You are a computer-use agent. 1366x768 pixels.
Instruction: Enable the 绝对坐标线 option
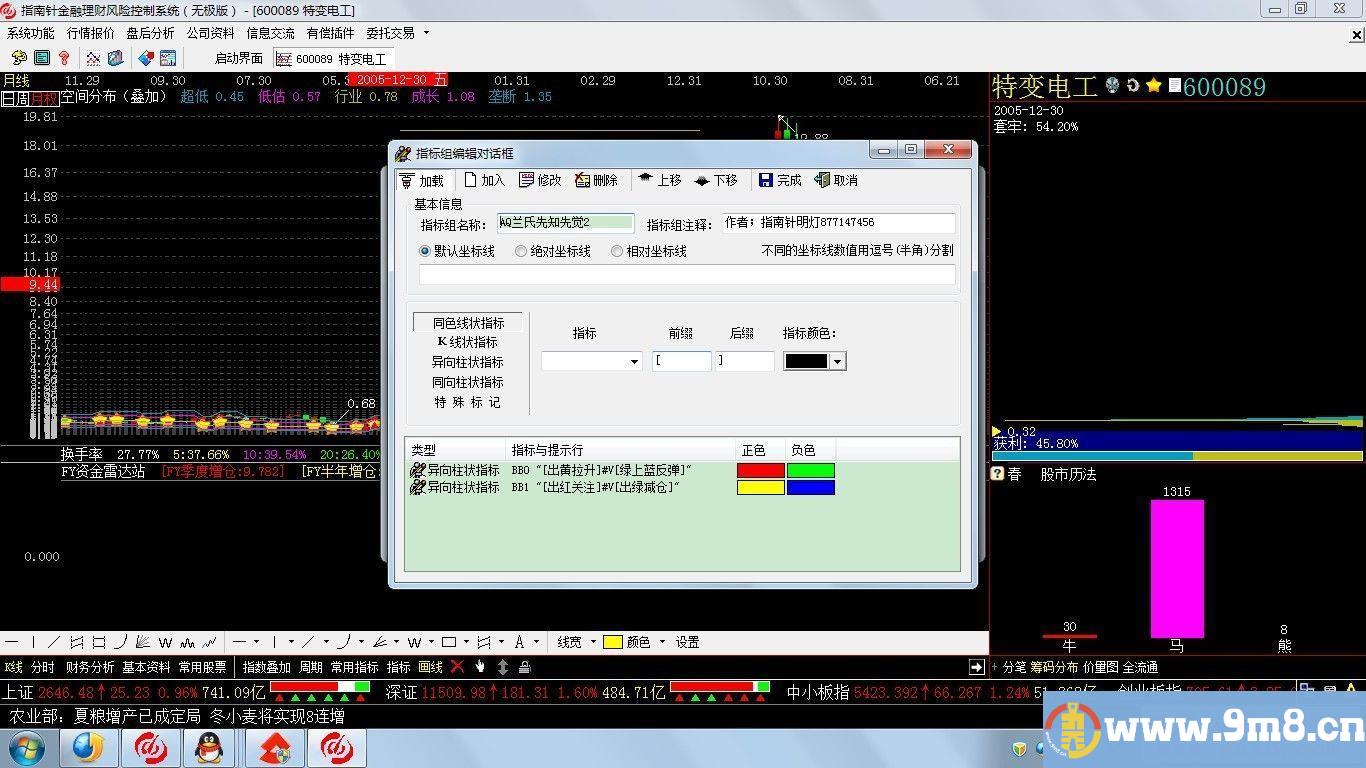pos(520,251)
